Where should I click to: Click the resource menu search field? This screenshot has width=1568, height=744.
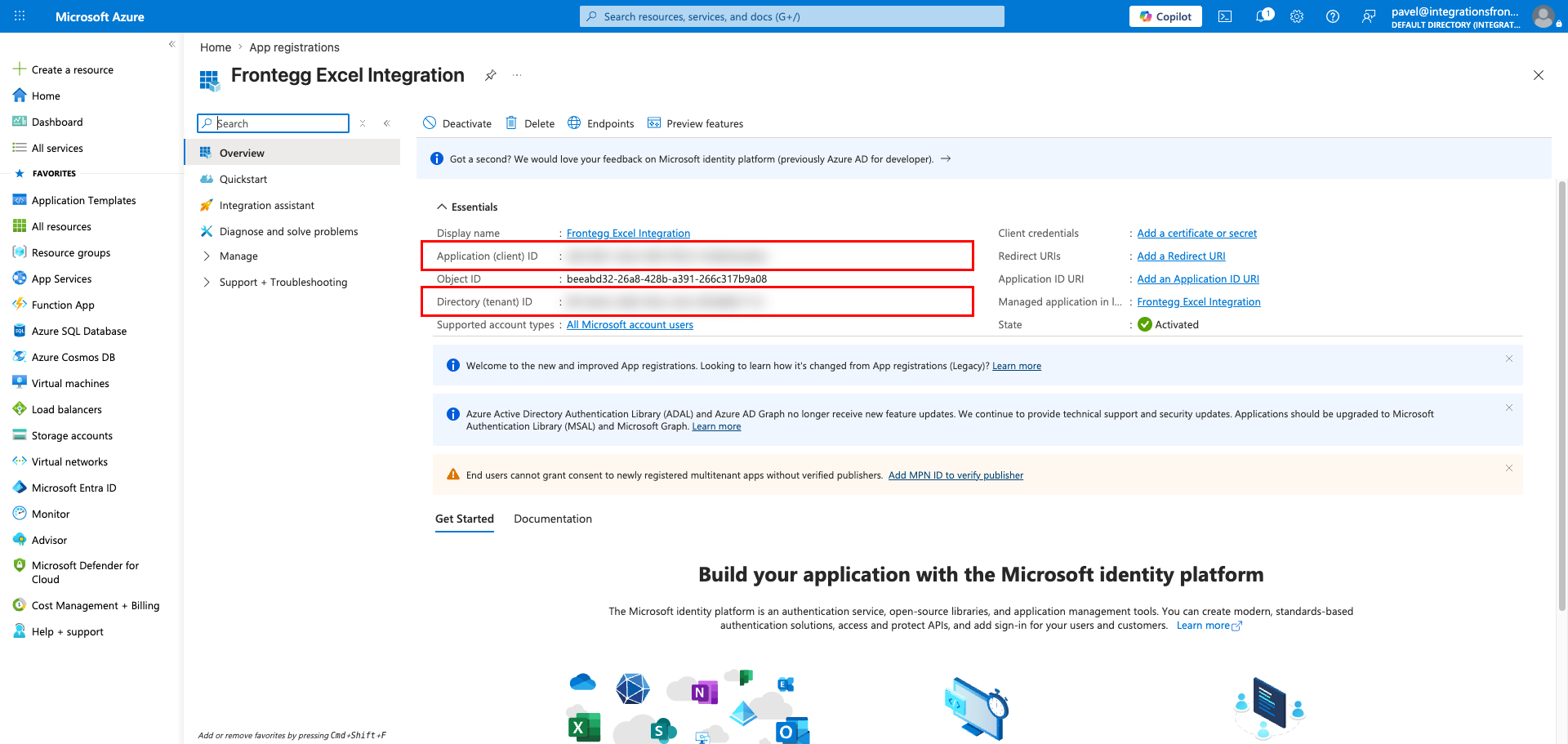pos(274,123)
